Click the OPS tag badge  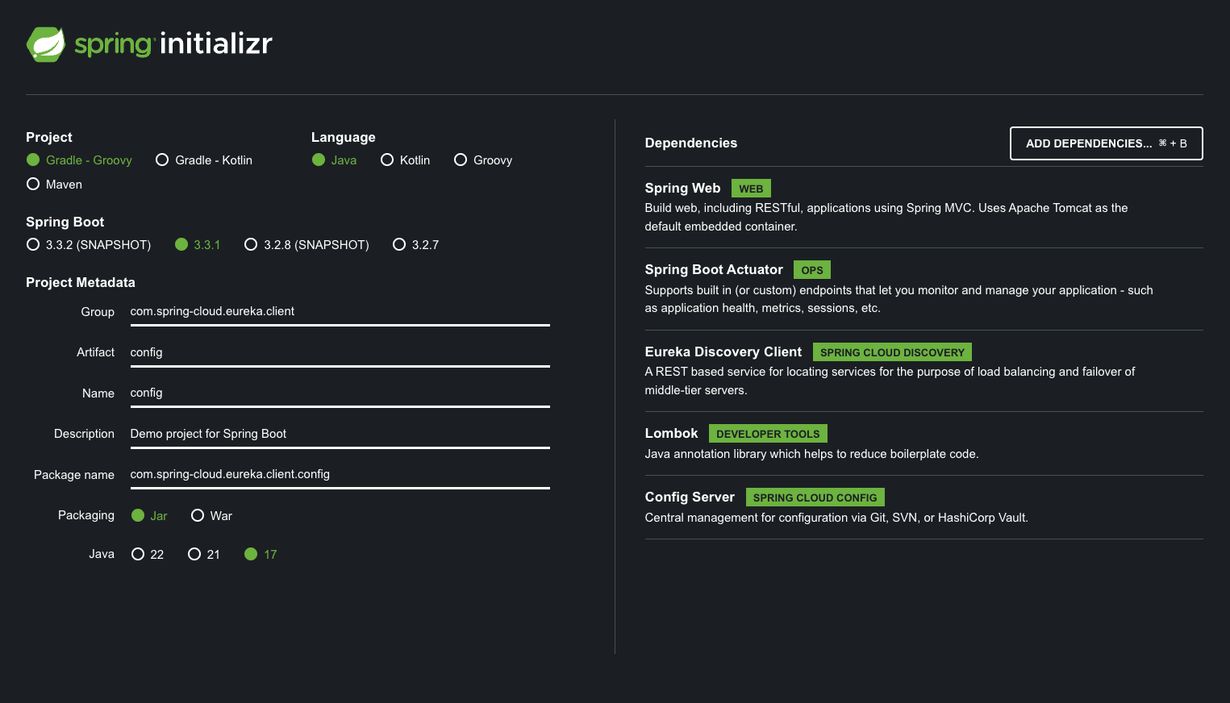pos(812,270)
